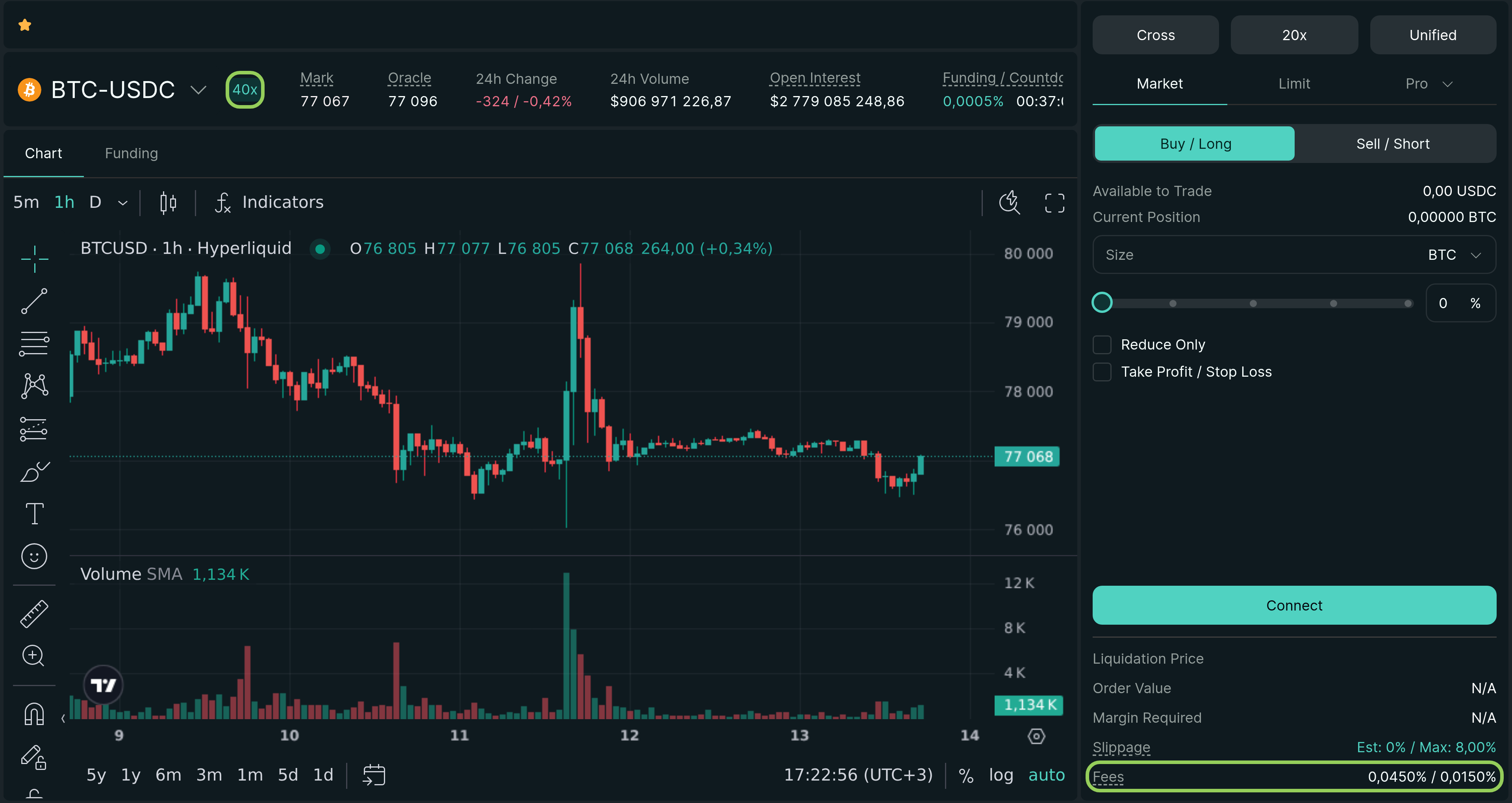This screenshot has height=803, width=1512.
Task: Open the Indicators fx menu
Action: pos(269,202)
